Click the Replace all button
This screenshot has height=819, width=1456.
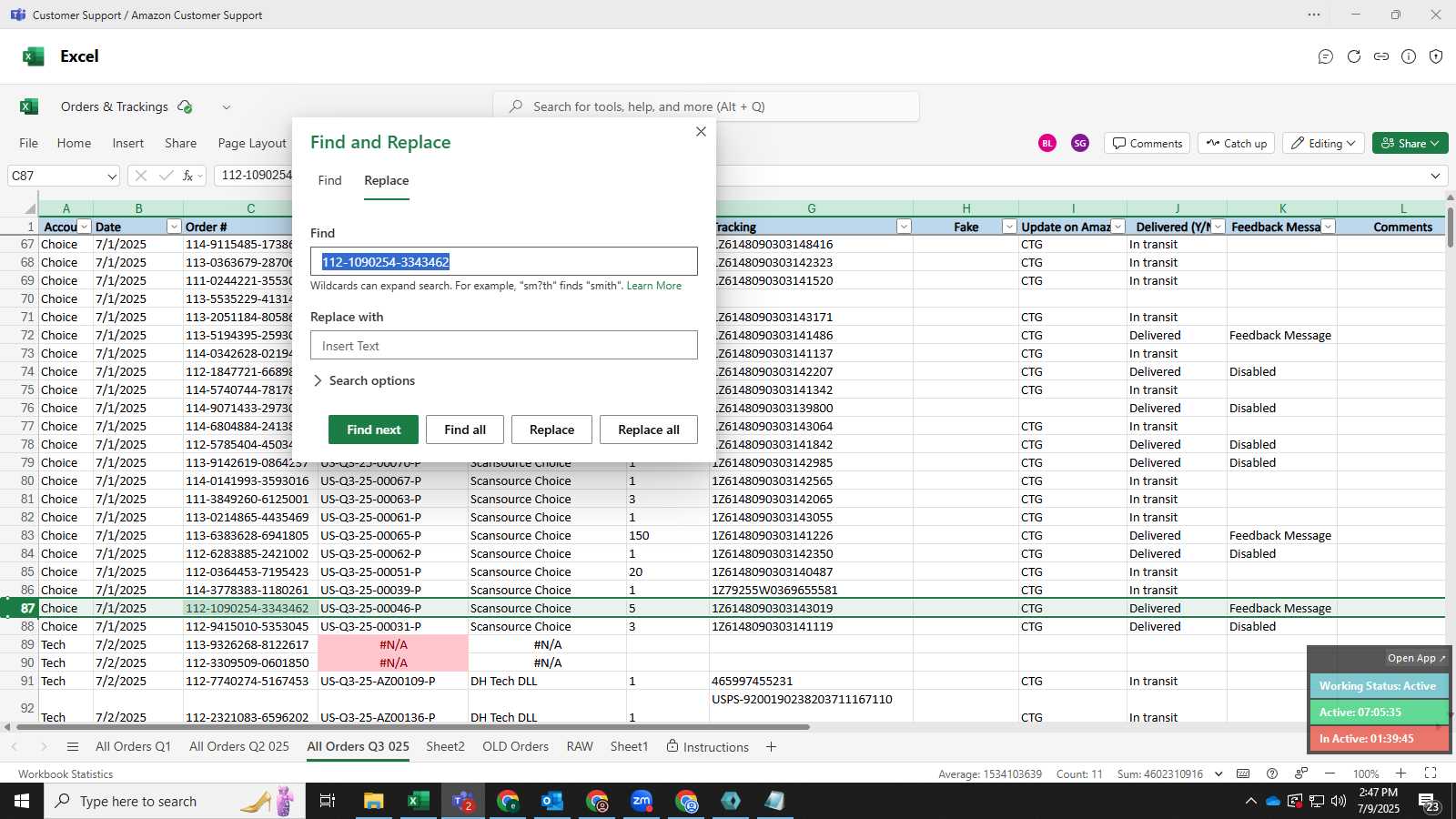point(649,430)
